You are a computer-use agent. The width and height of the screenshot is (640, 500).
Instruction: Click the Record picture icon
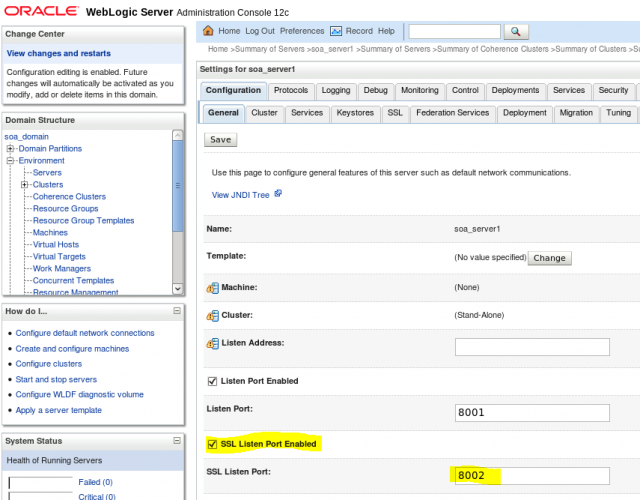tap(336, 31)
